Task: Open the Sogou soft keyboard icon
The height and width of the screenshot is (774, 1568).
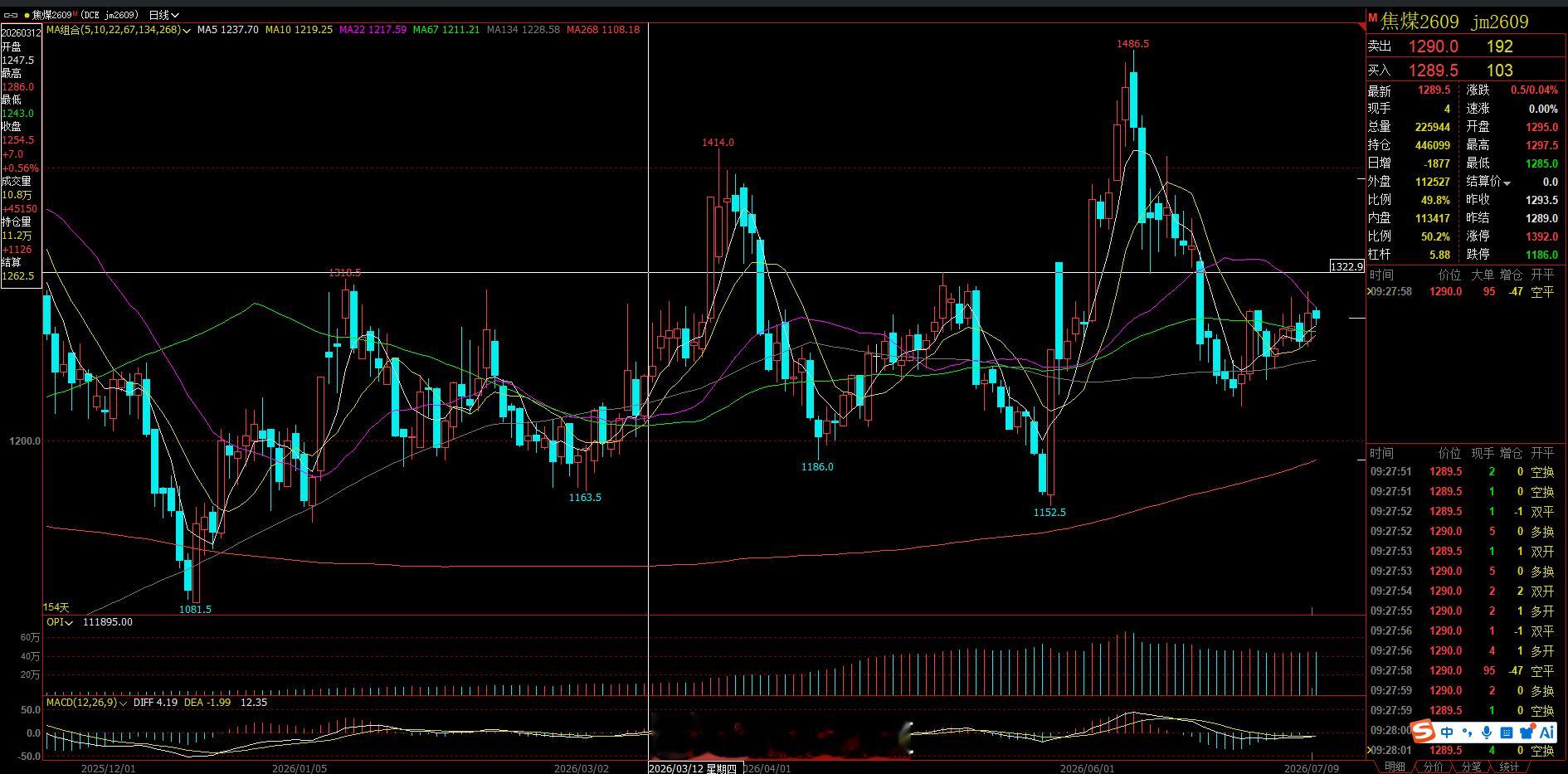Action: (x=1507, y=732)
